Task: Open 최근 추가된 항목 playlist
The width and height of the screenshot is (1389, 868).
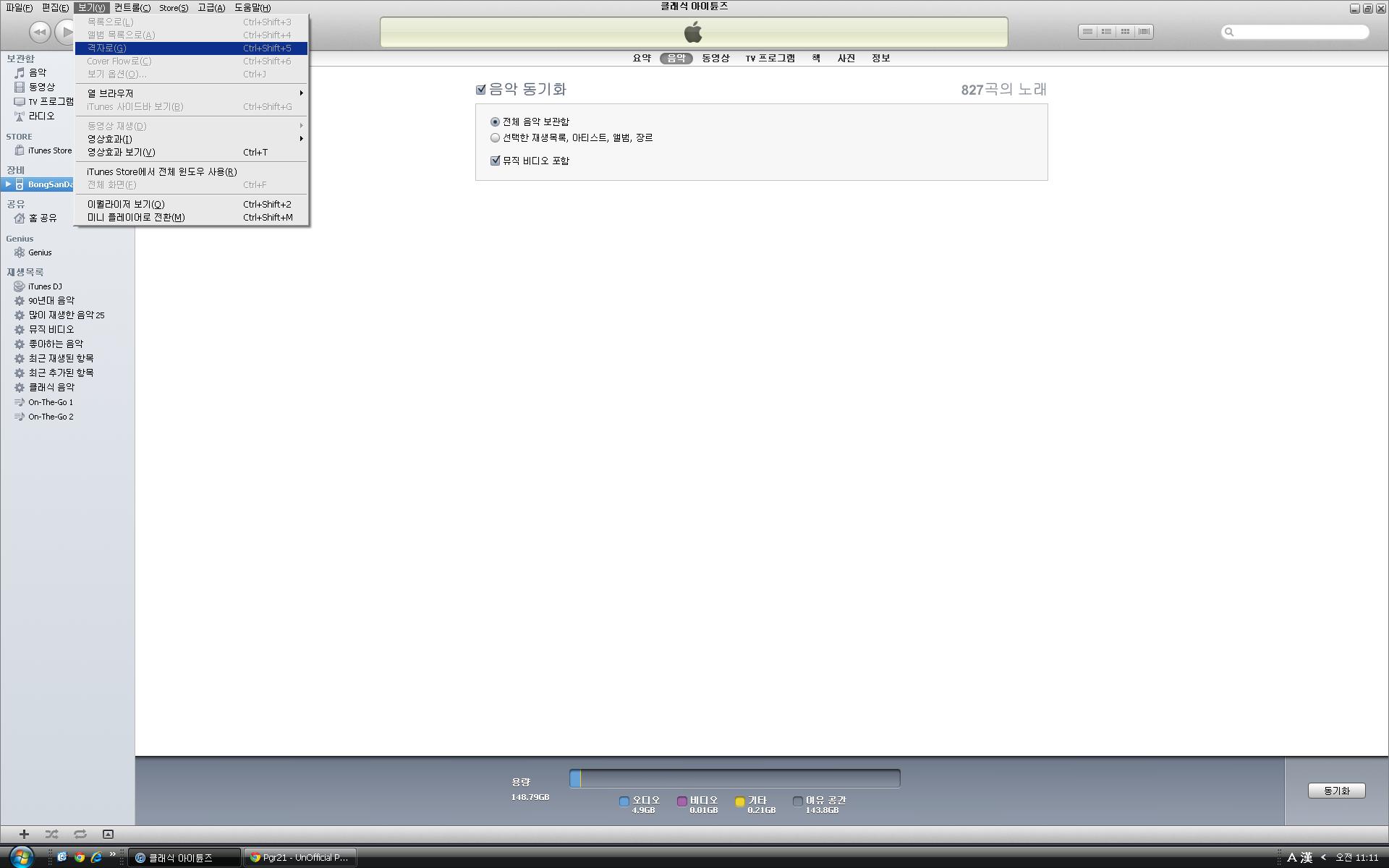Action: pyautogui.click(x=61, y=373)
